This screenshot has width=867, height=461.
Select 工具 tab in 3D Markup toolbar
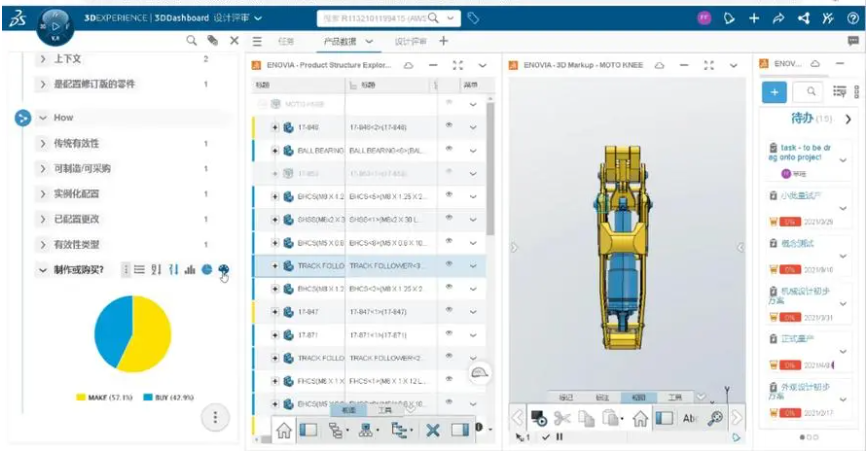click(675, 397)
